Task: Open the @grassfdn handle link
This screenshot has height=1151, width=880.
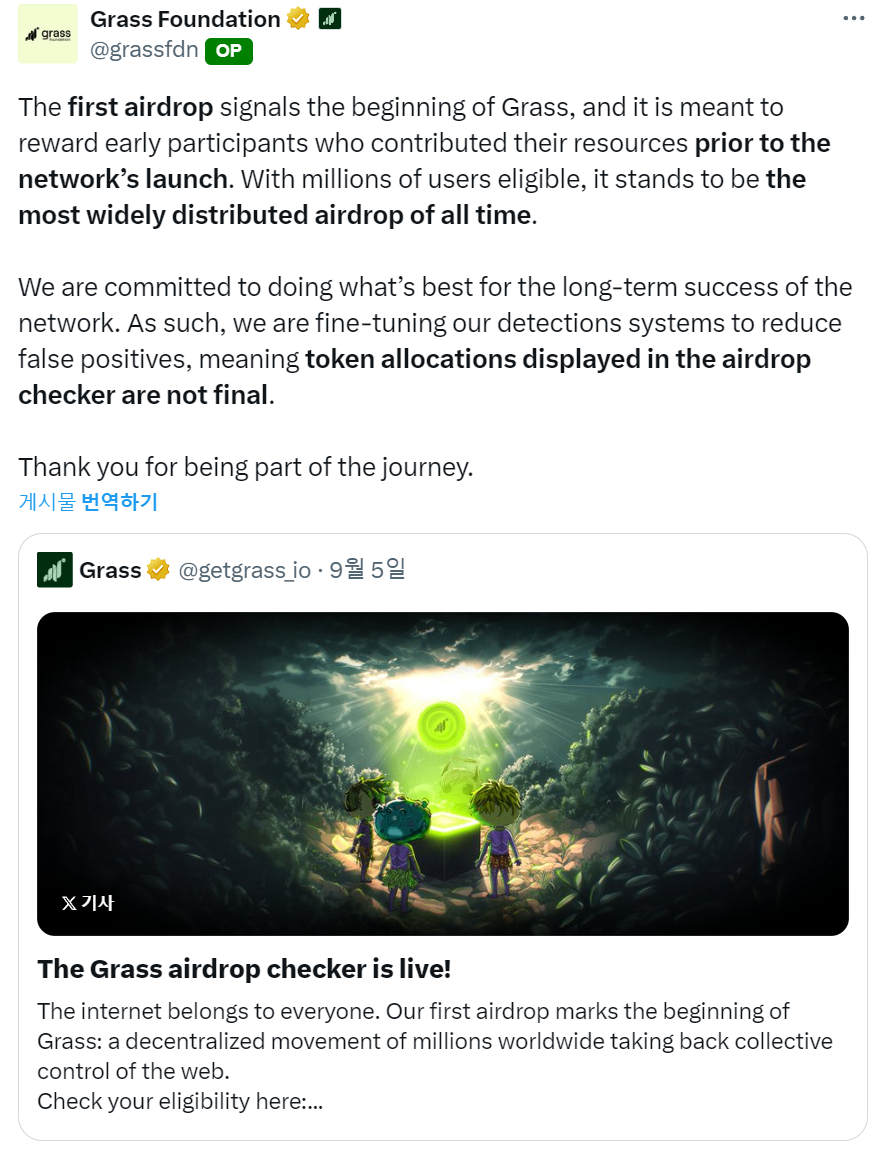Action: click(x=144, y=50)
